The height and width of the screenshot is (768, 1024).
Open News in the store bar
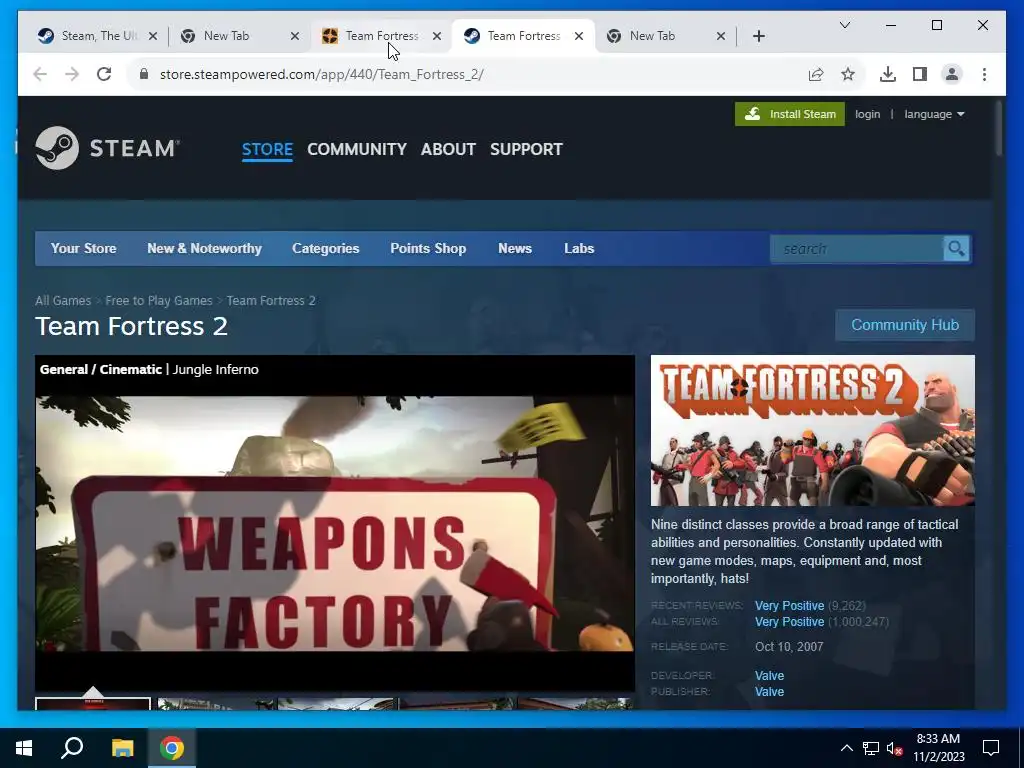515,248
